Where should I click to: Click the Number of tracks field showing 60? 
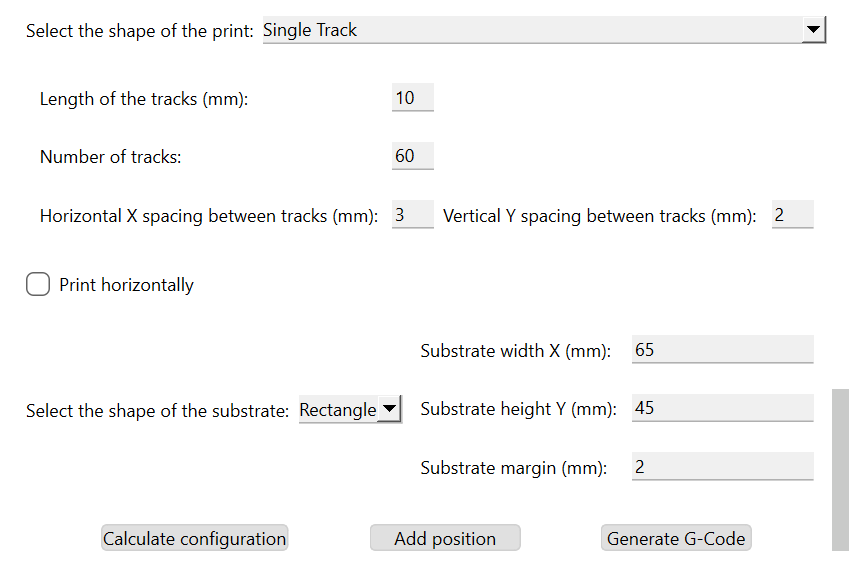point(412,156)
